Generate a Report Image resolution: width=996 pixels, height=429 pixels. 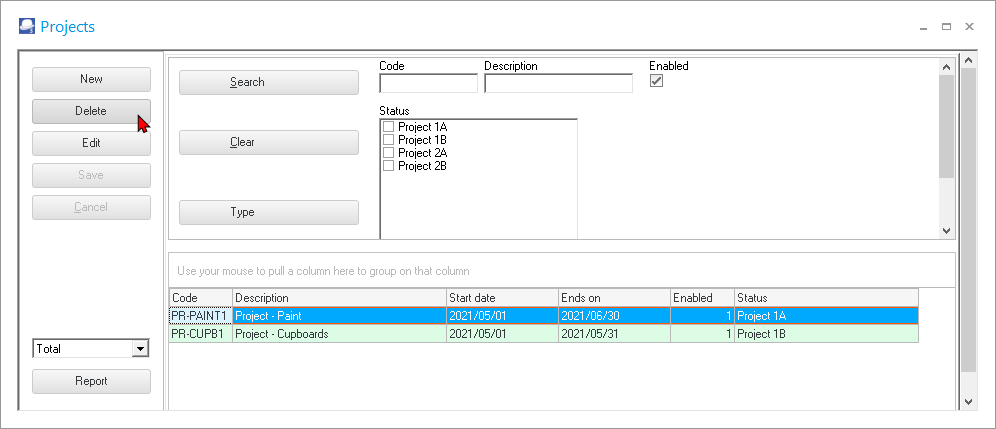91,381
